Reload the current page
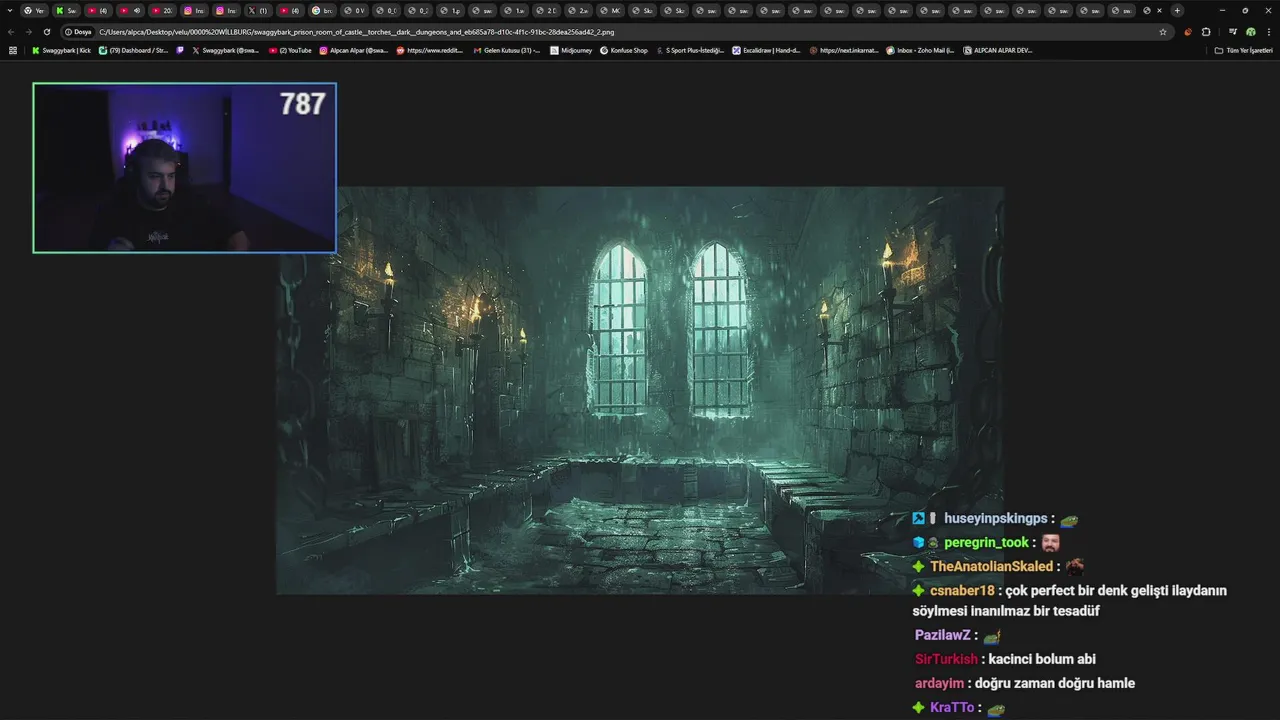This screenshot has height=720, width=1280. tap(46, 32)
